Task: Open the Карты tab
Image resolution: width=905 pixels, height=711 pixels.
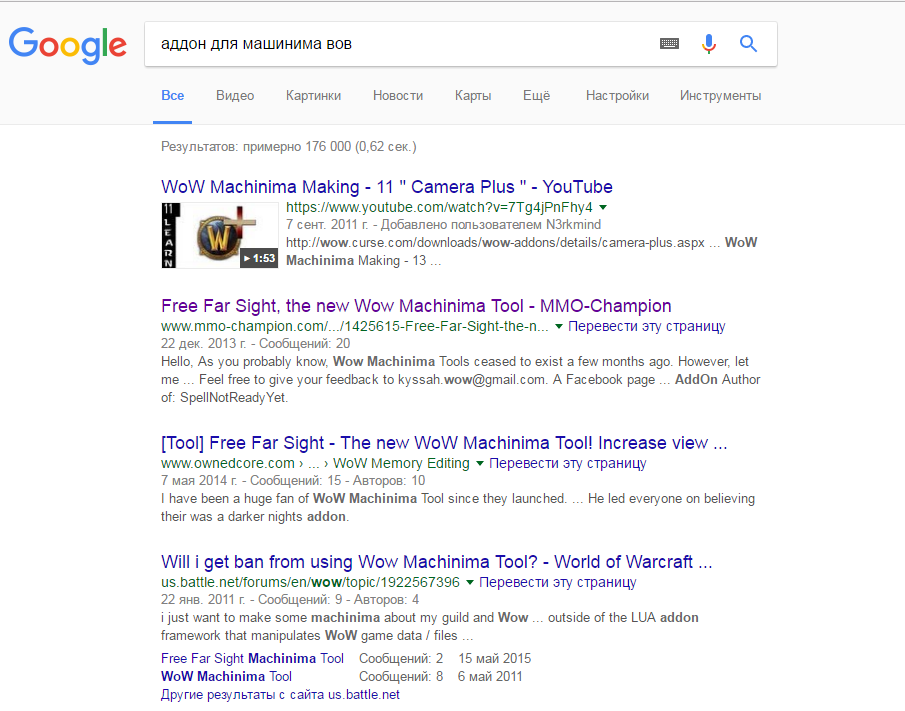Action: [473, 96]
